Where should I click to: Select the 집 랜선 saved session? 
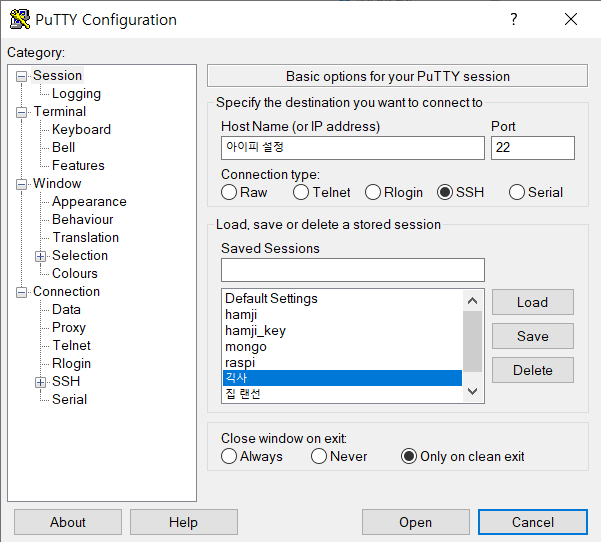342,394
